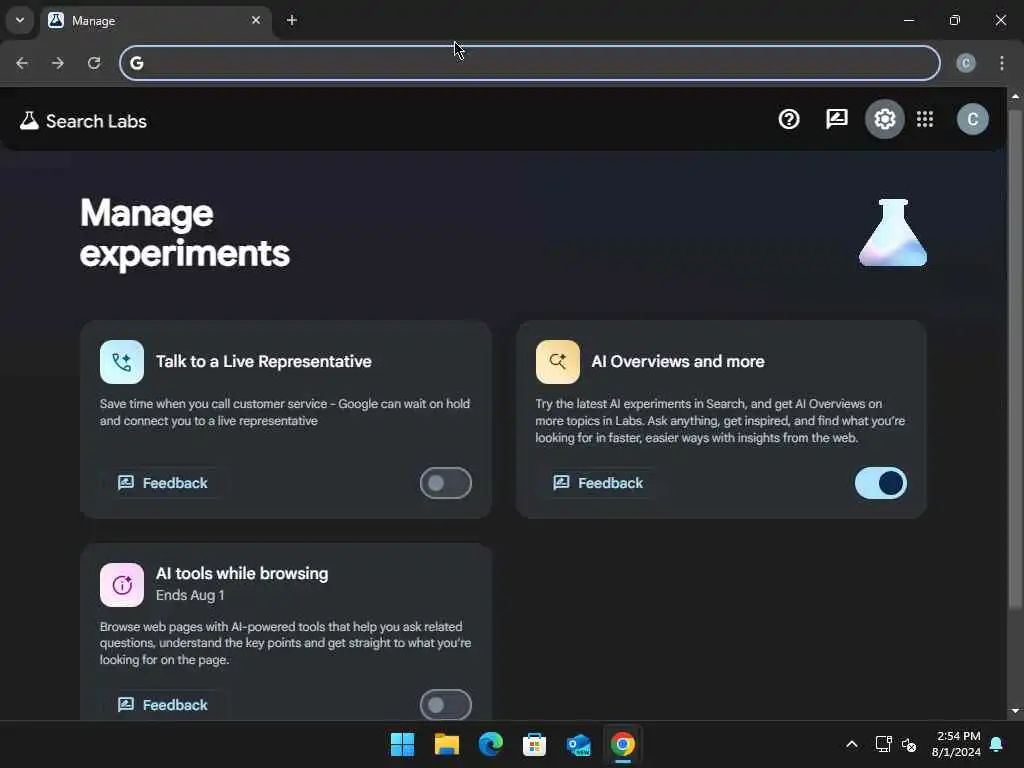Give Feedback on Talk to a Live Representative
The image size is (1024, 768).
[x=163, y=483]
